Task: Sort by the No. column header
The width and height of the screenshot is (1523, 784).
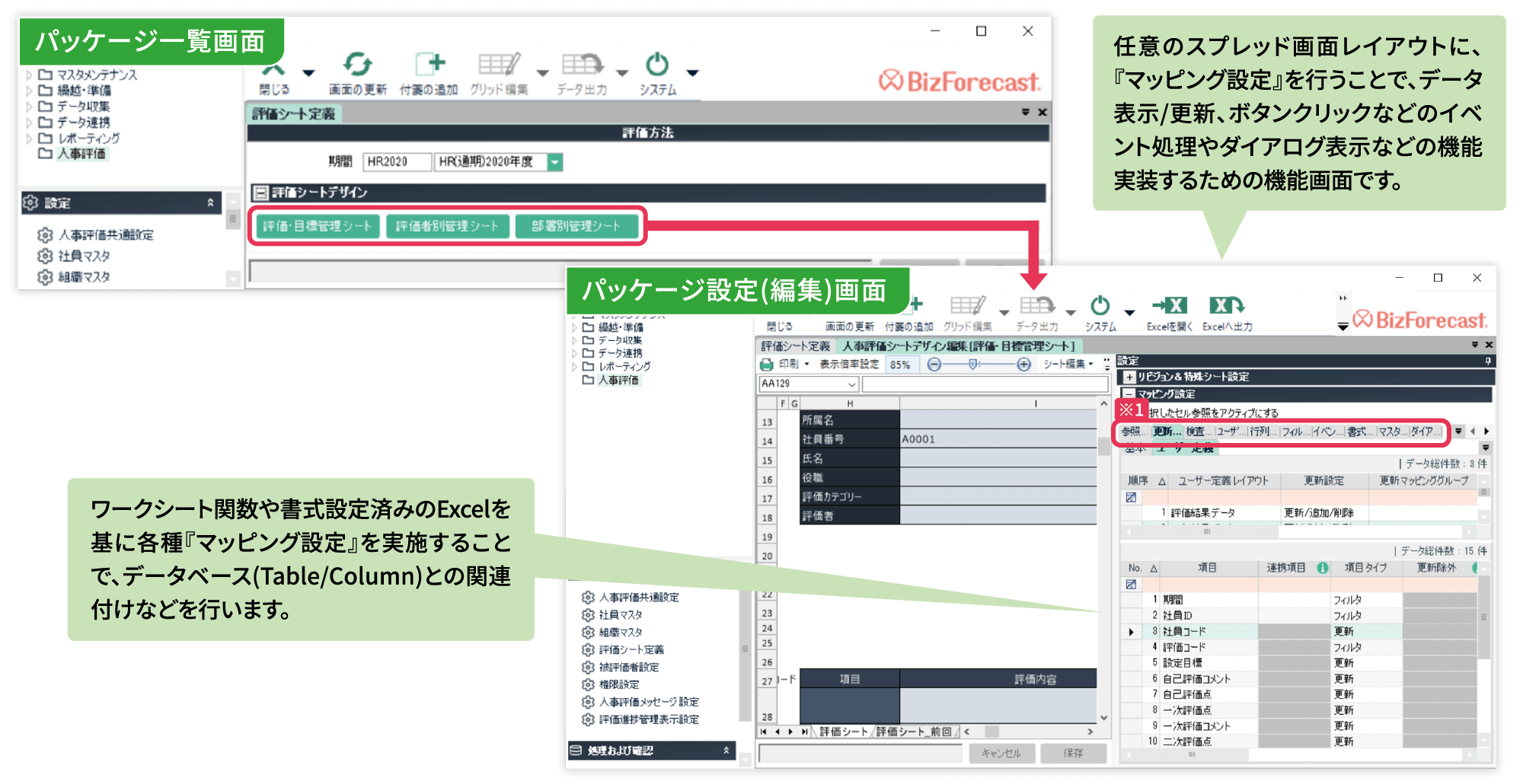Action: click(x=1141, y=568)
